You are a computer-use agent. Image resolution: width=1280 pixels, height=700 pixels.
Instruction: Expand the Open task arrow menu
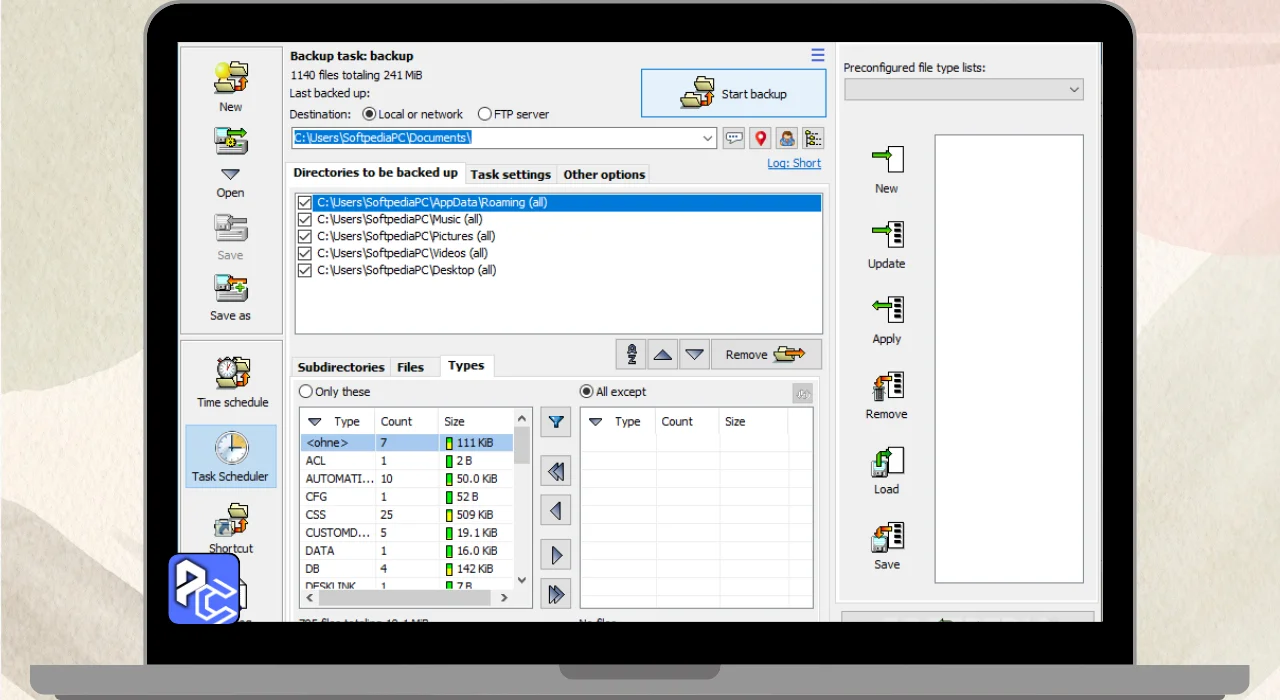231,174
